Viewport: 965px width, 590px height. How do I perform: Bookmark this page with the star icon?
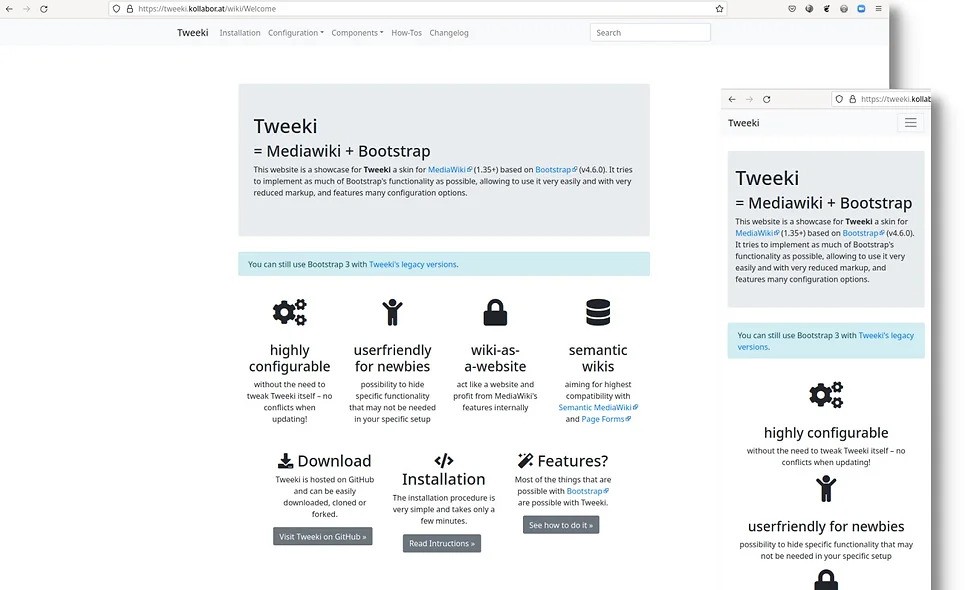coord(719,9)
